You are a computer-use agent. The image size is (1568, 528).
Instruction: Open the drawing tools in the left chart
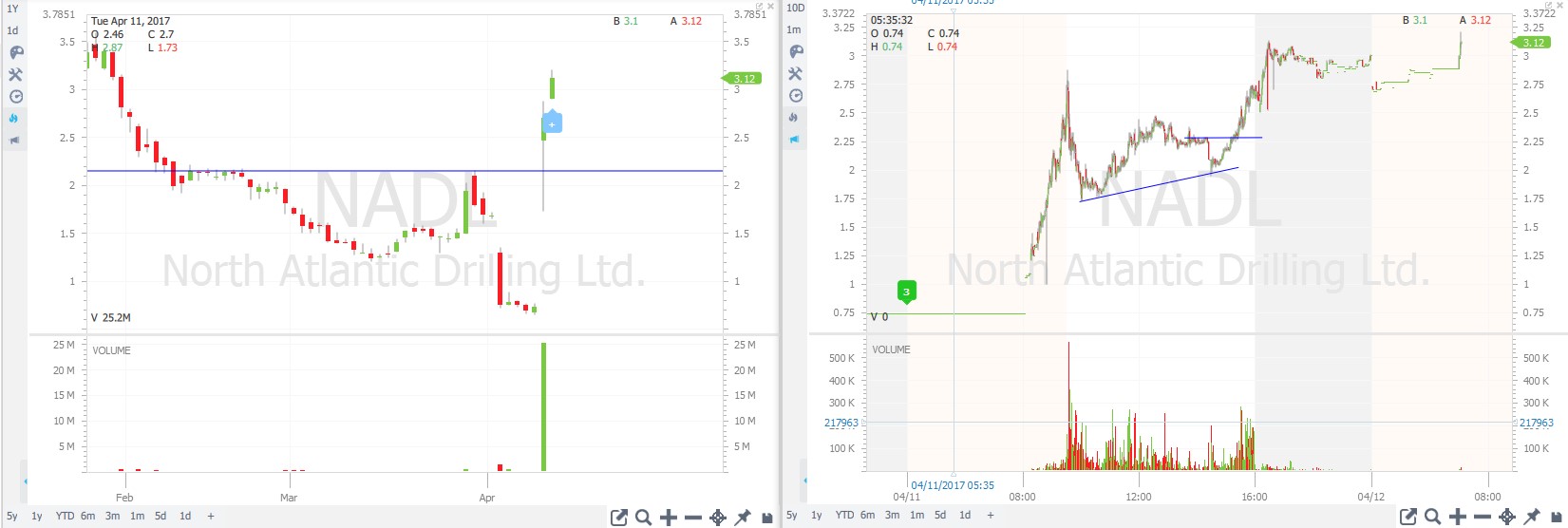[x=15, y=74]
